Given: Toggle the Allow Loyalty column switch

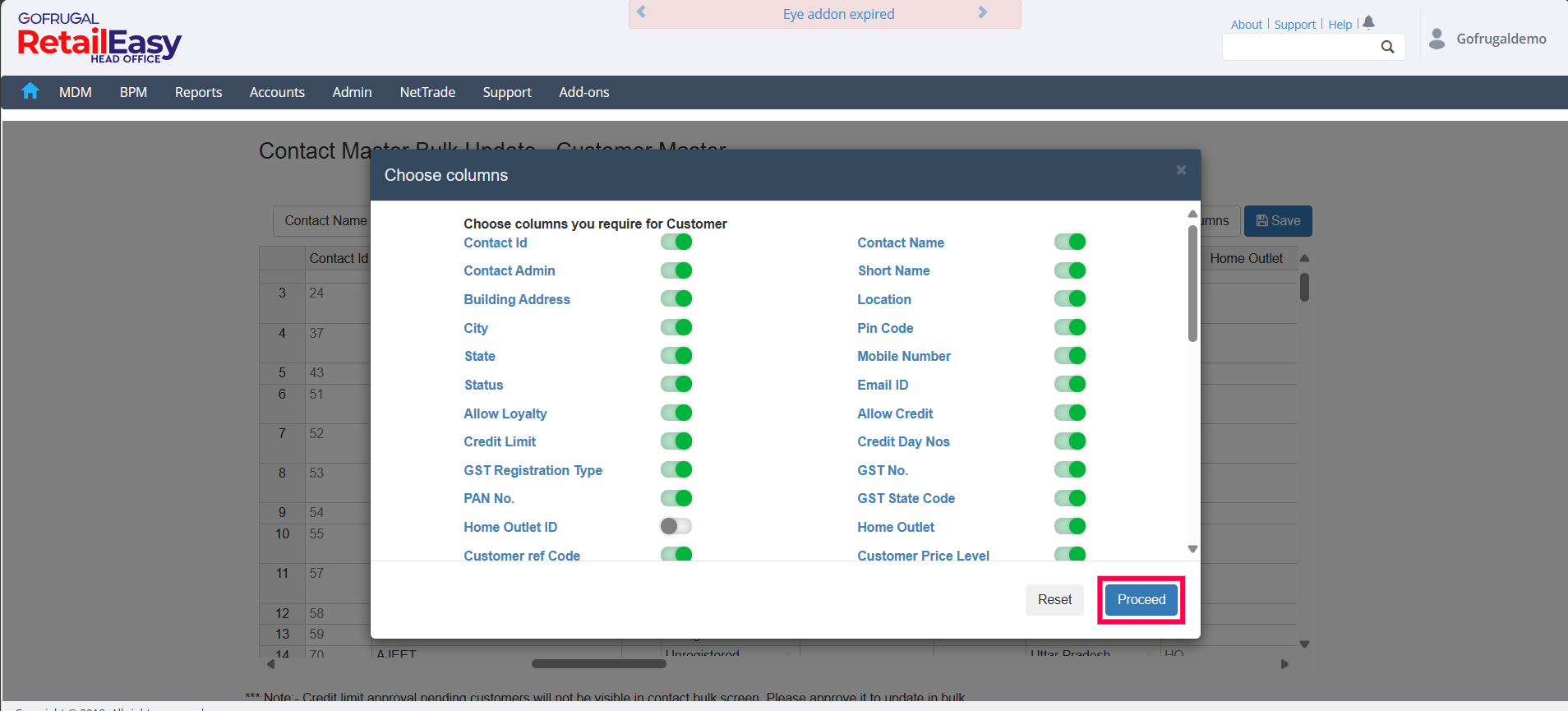Looking at the screenshot, I should pyautogui.click(x=676, y=413).
